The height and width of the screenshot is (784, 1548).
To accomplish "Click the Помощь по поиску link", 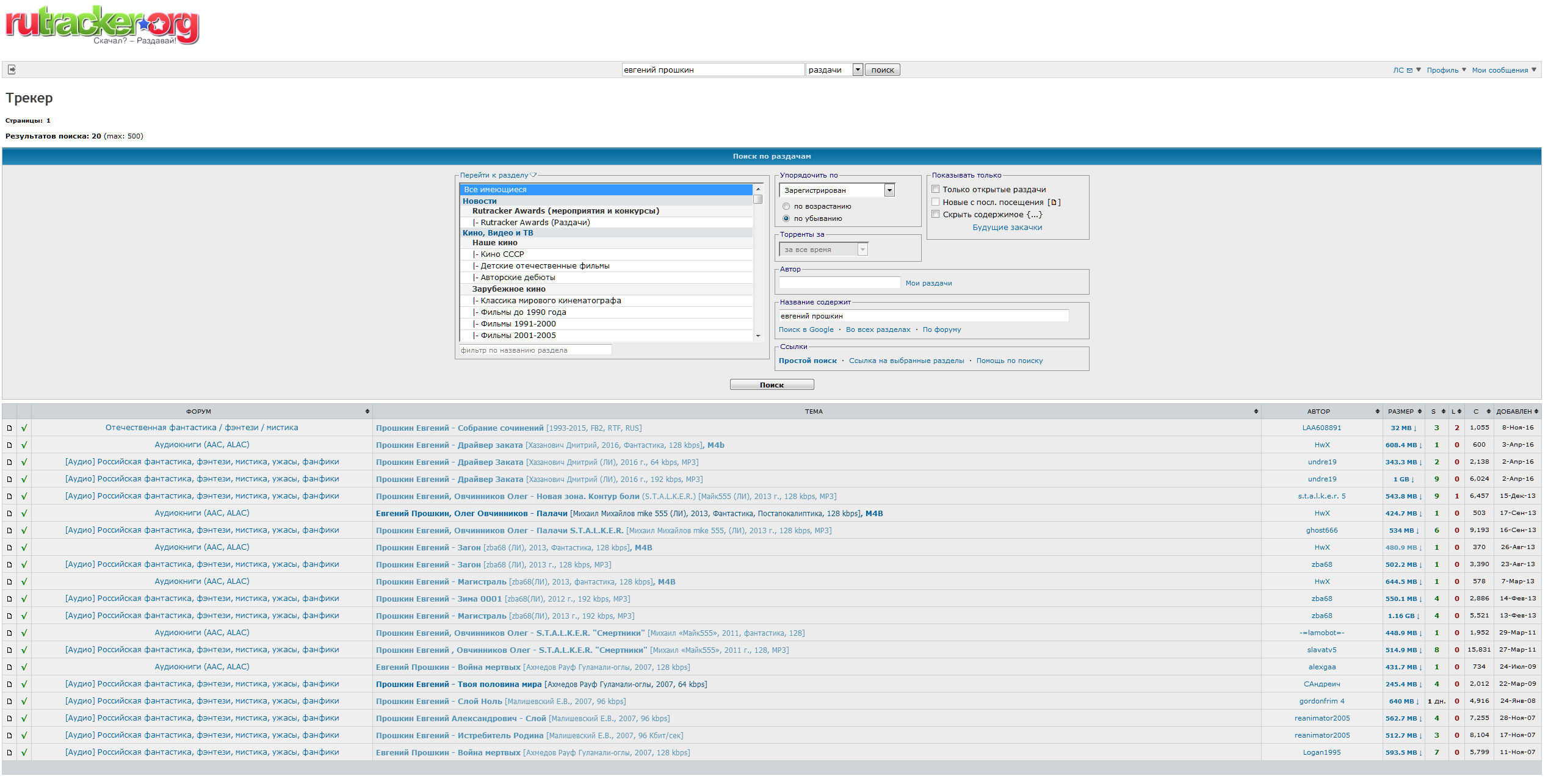I will tap(1010, 361).
